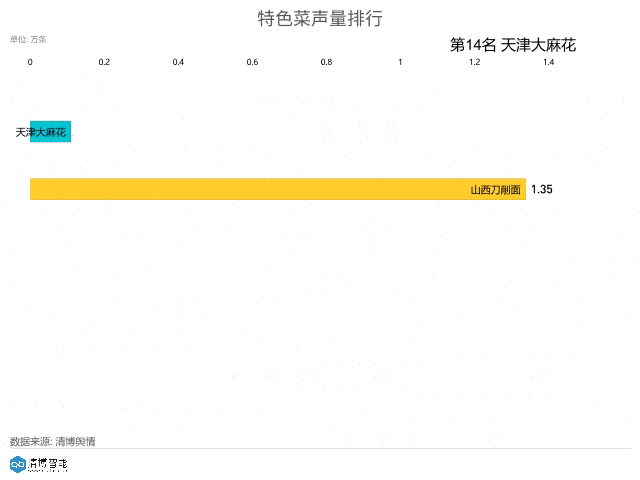This screenshot has height=480, width=640.
Task: Click the 清博智能 brand text
Action: point(48,464)
